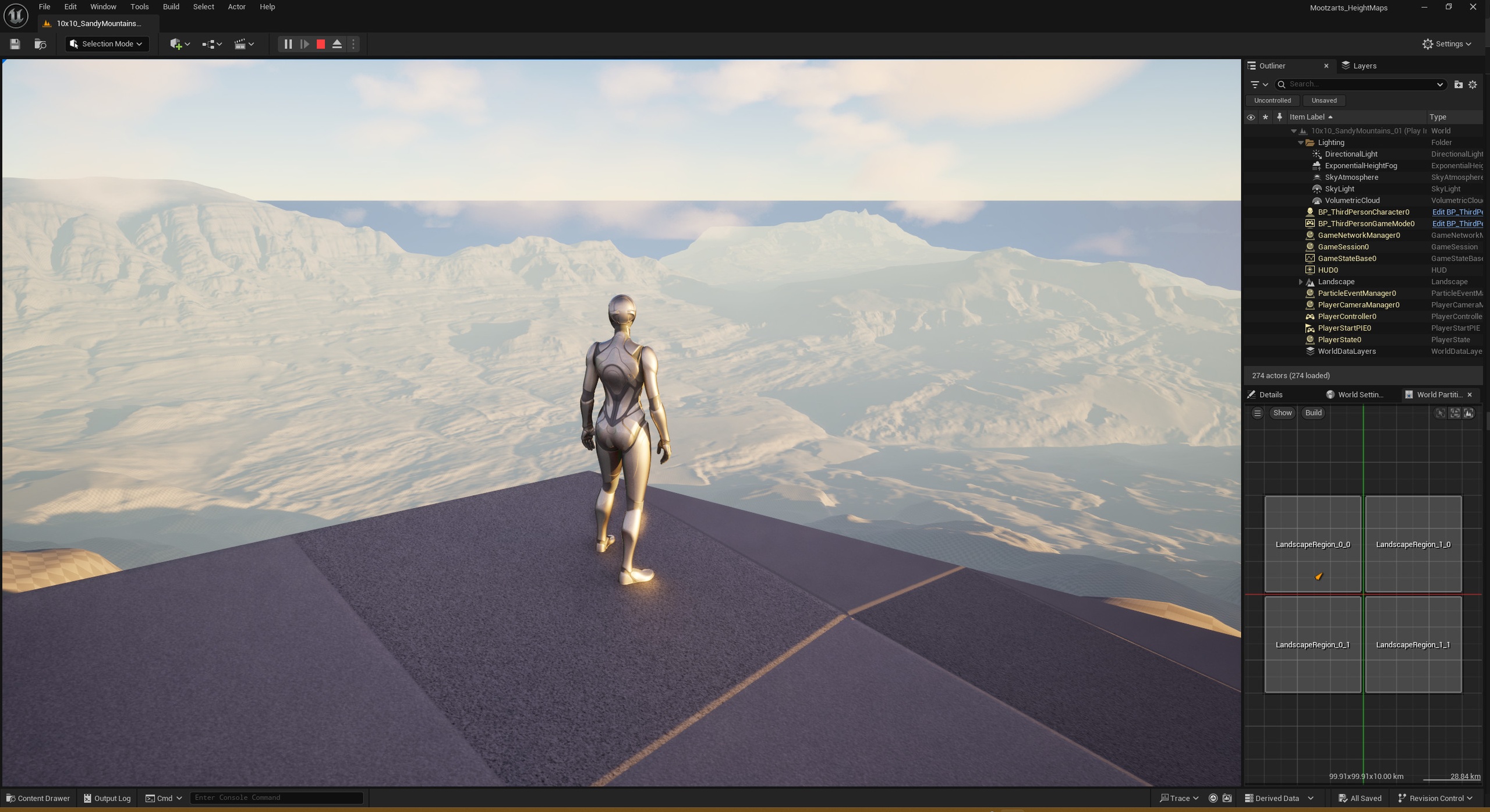Open the Browse content icon in toolbar
The image size is (1490, 812).
tap(40, 44)
